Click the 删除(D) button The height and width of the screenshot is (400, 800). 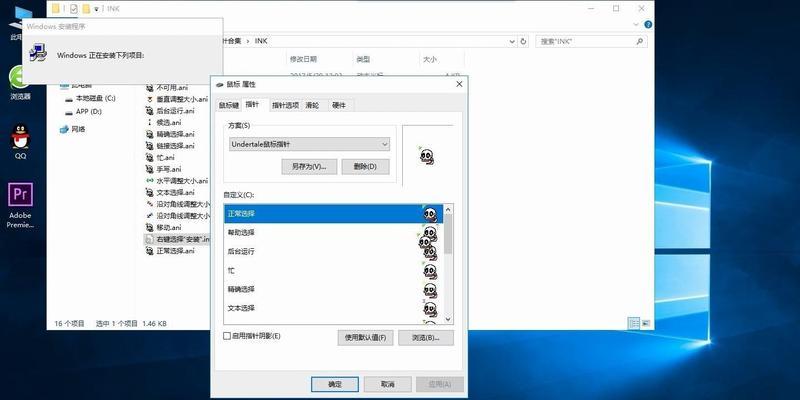tap(365, 167)
